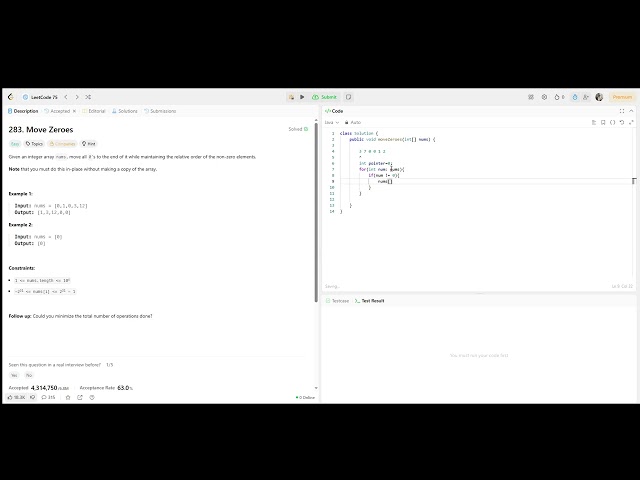Click the 'int pointer=0;' code line
The height and width of the screenshot is (480, 640).
(x=376, y=163)
